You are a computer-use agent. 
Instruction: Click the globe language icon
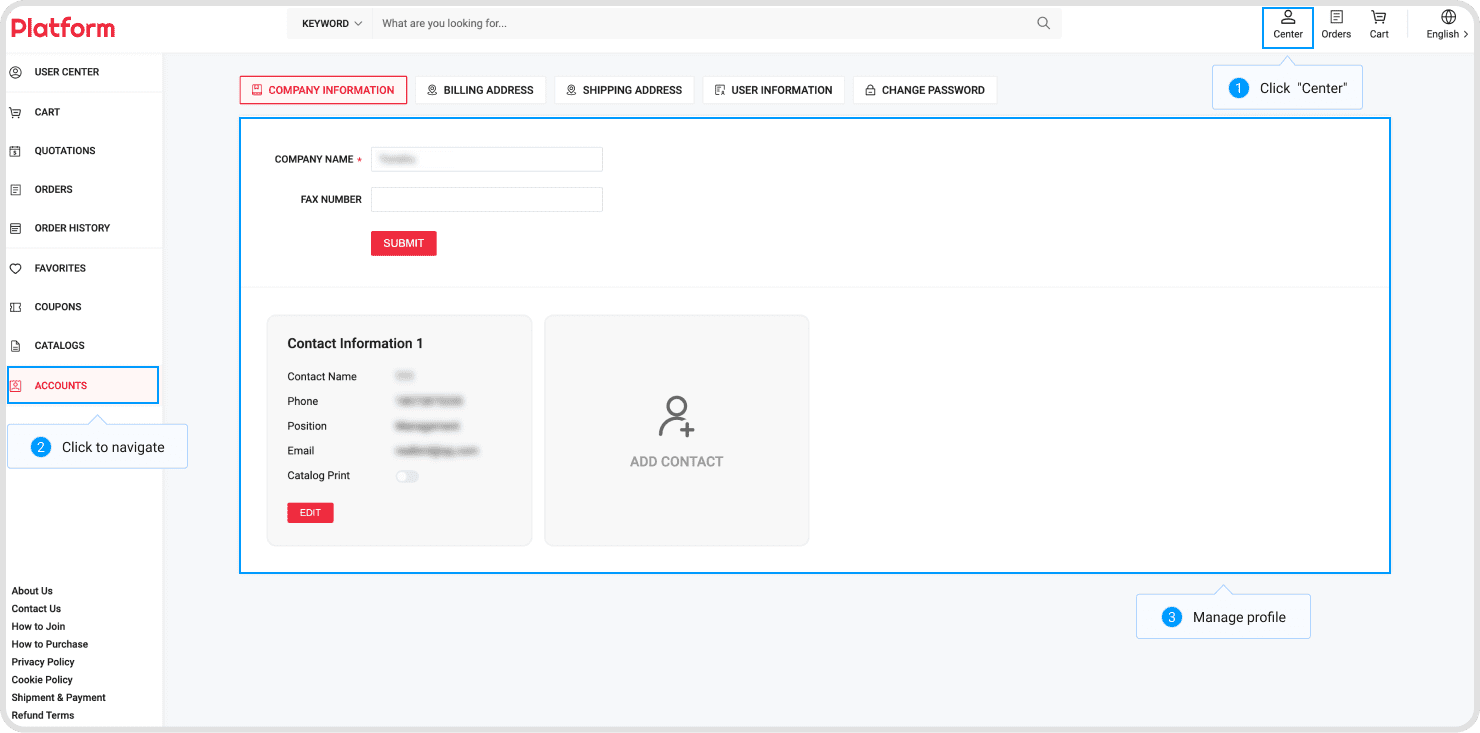1448,17
